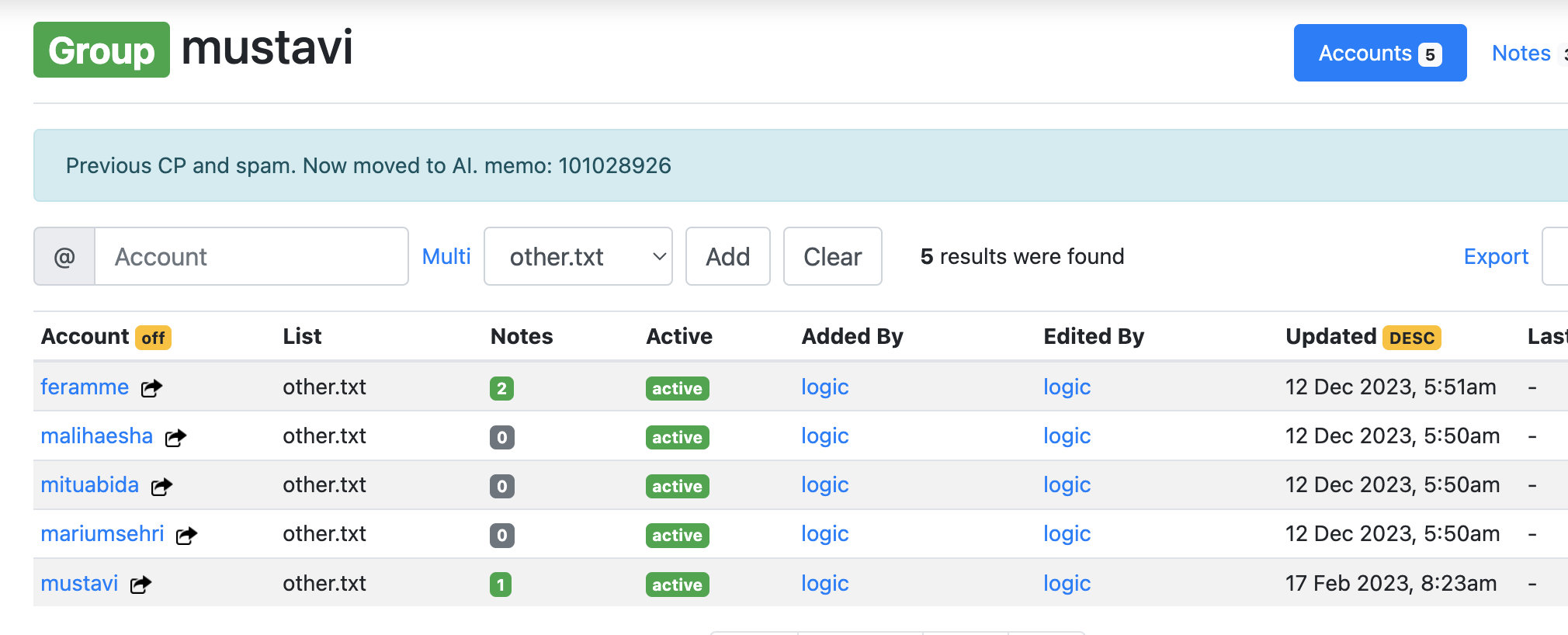Sort by the List column header

coord(302,336)
